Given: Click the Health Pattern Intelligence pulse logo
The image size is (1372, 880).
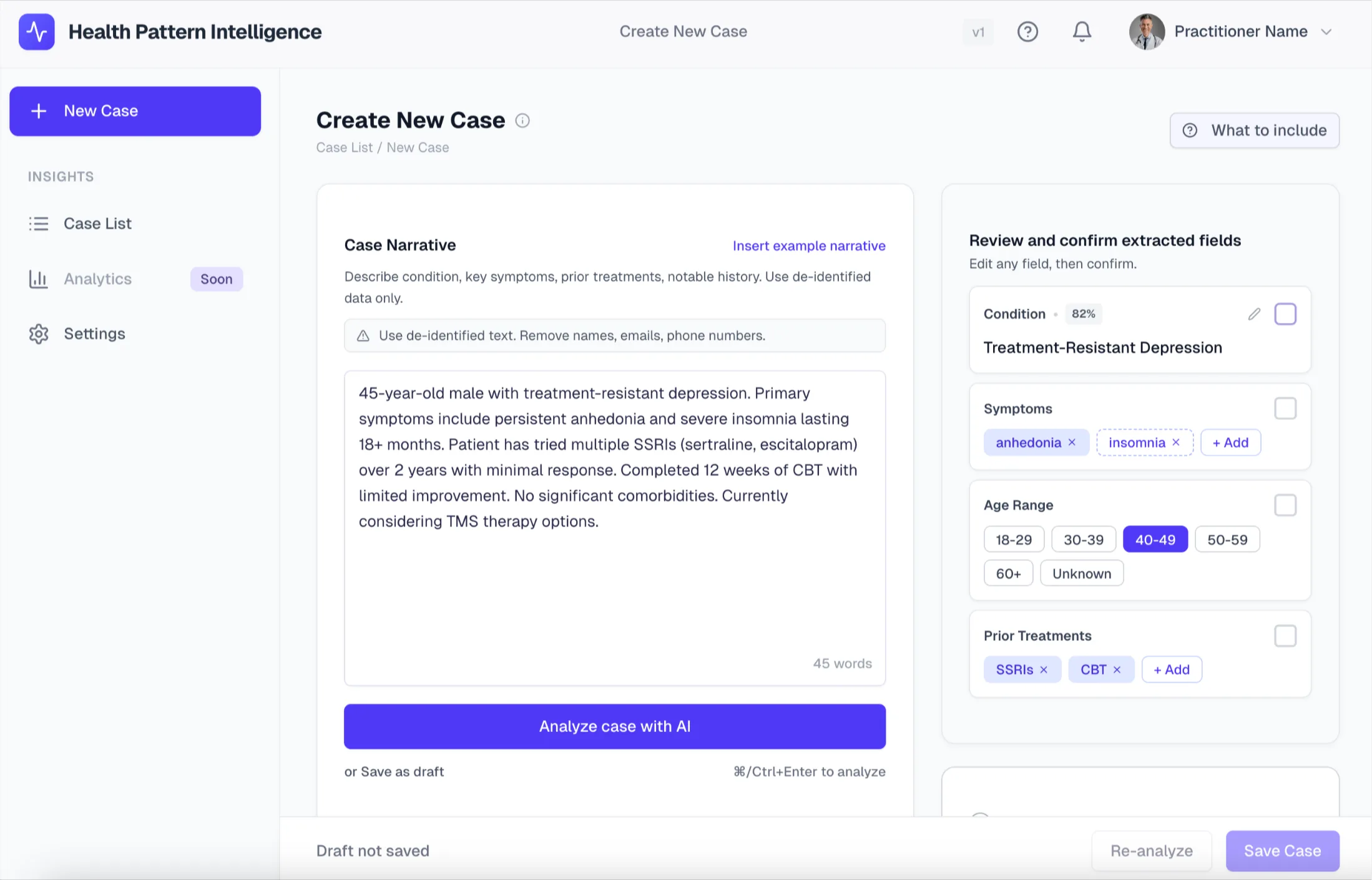Looking at the screenshot, I should 37,32.
